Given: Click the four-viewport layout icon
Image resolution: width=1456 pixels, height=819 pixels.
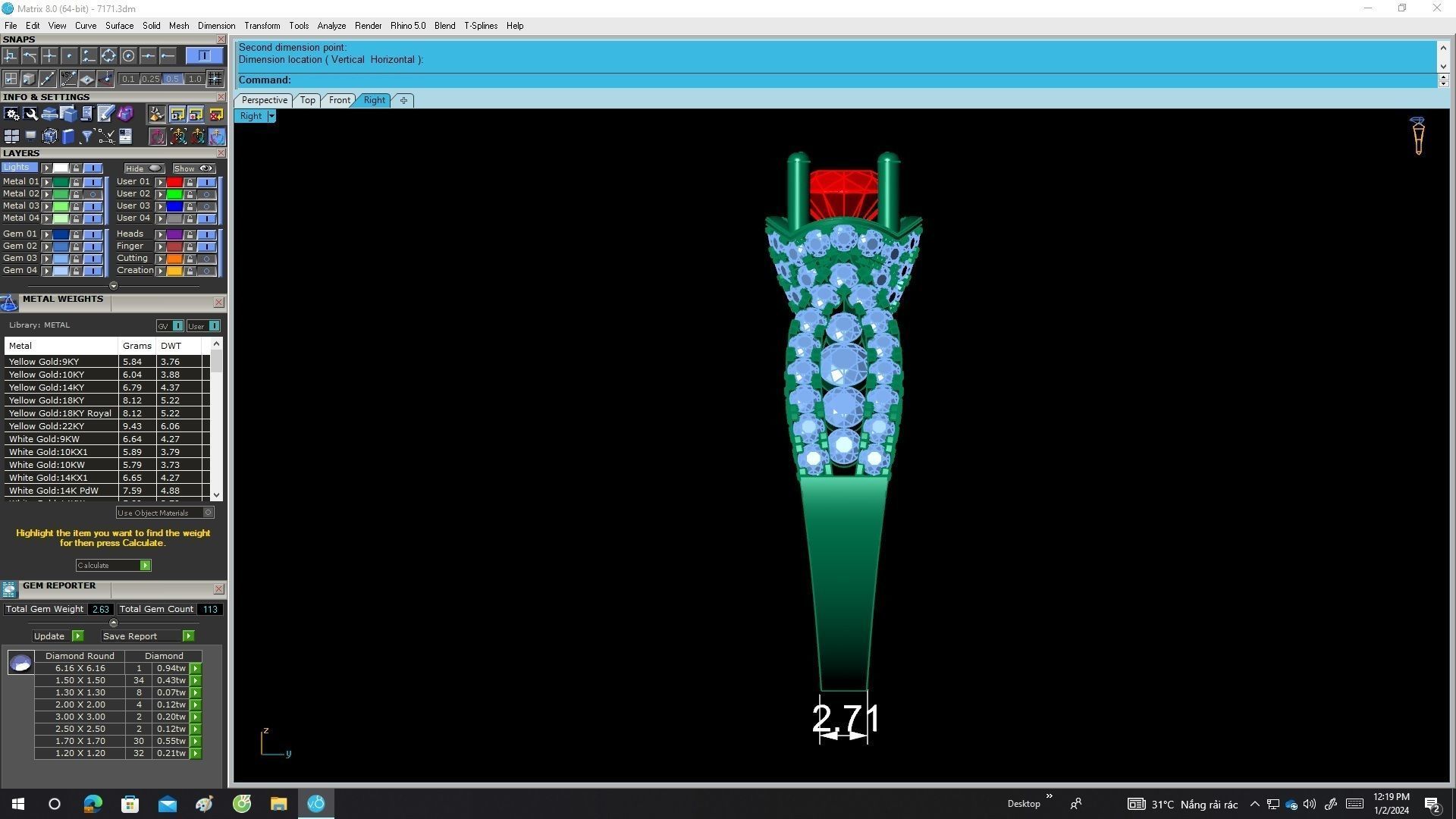Looking at the screenshot, I should (x=11, y=136).
